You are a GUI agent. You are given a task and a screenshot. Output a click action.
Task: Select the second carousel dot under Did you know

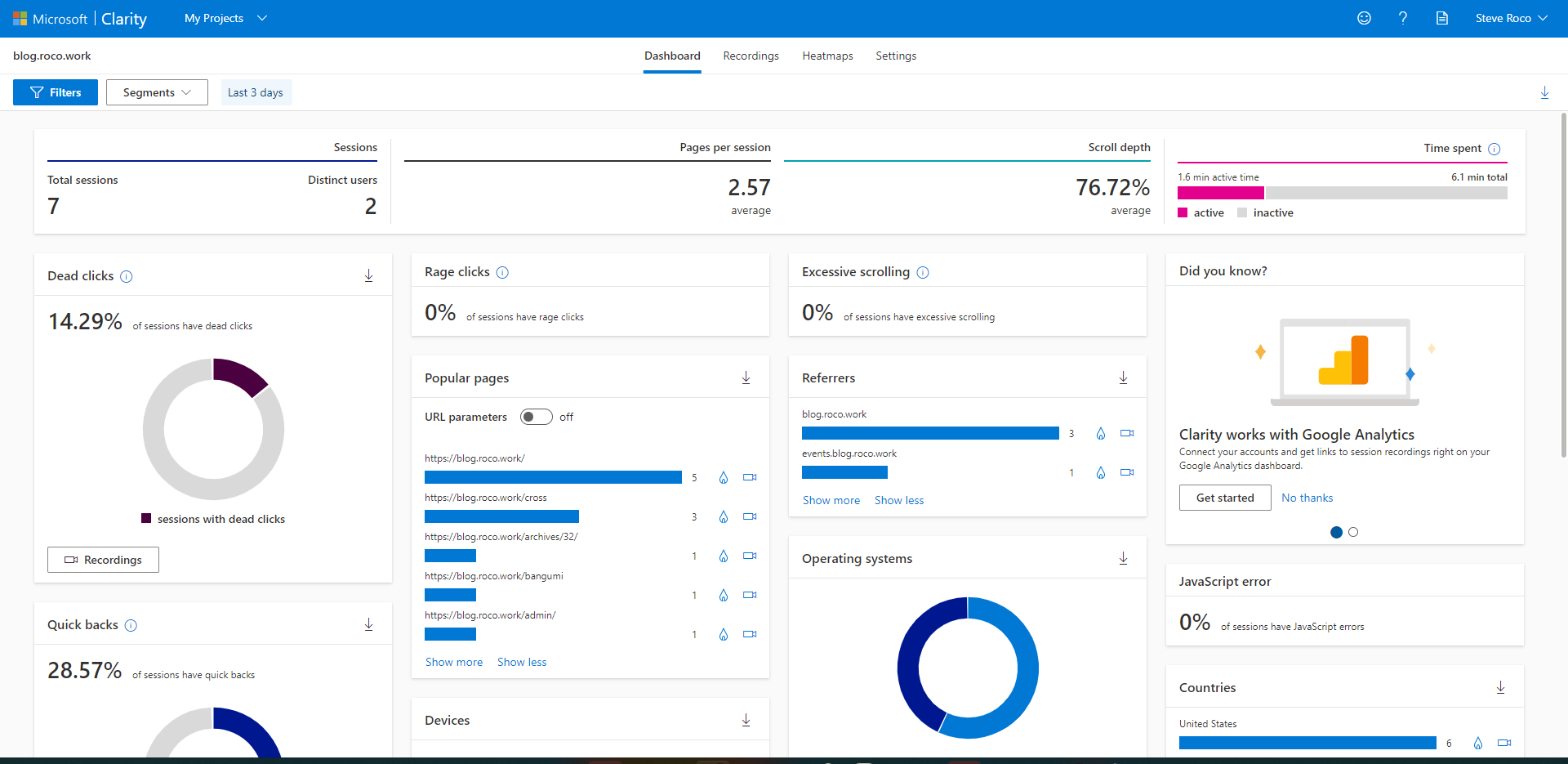1354,532
